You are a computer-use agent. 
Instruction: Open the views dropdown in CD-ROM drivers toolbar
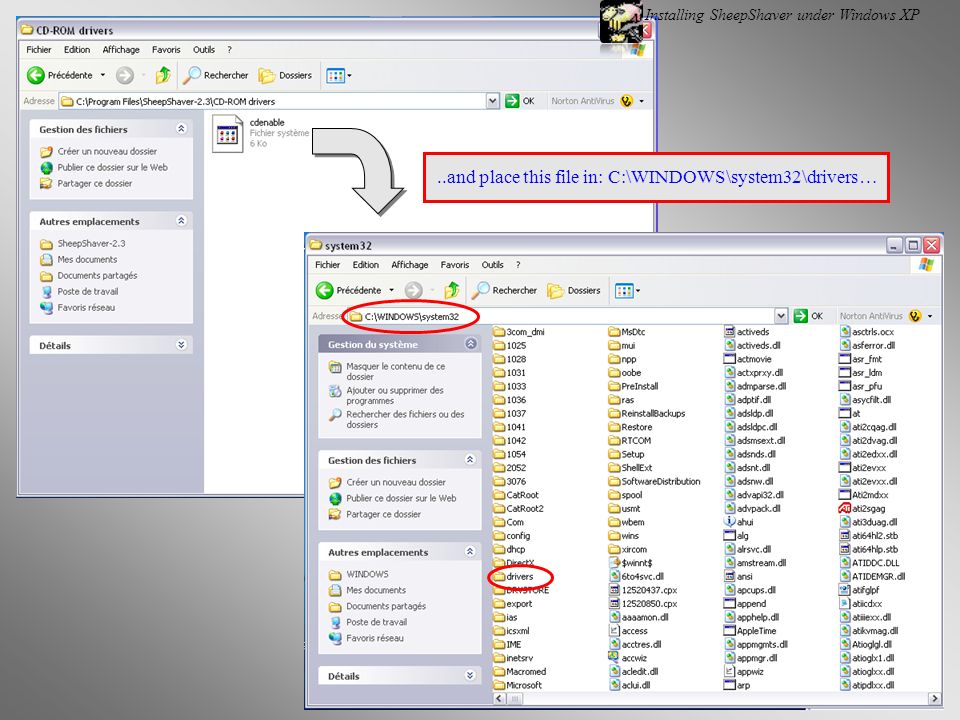(339, 76)
